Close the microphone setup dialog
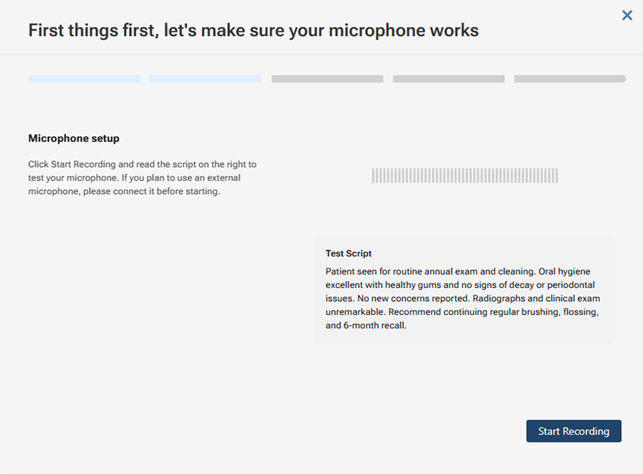The width and height of the screenshot is (643, 474). click(626, 15)
